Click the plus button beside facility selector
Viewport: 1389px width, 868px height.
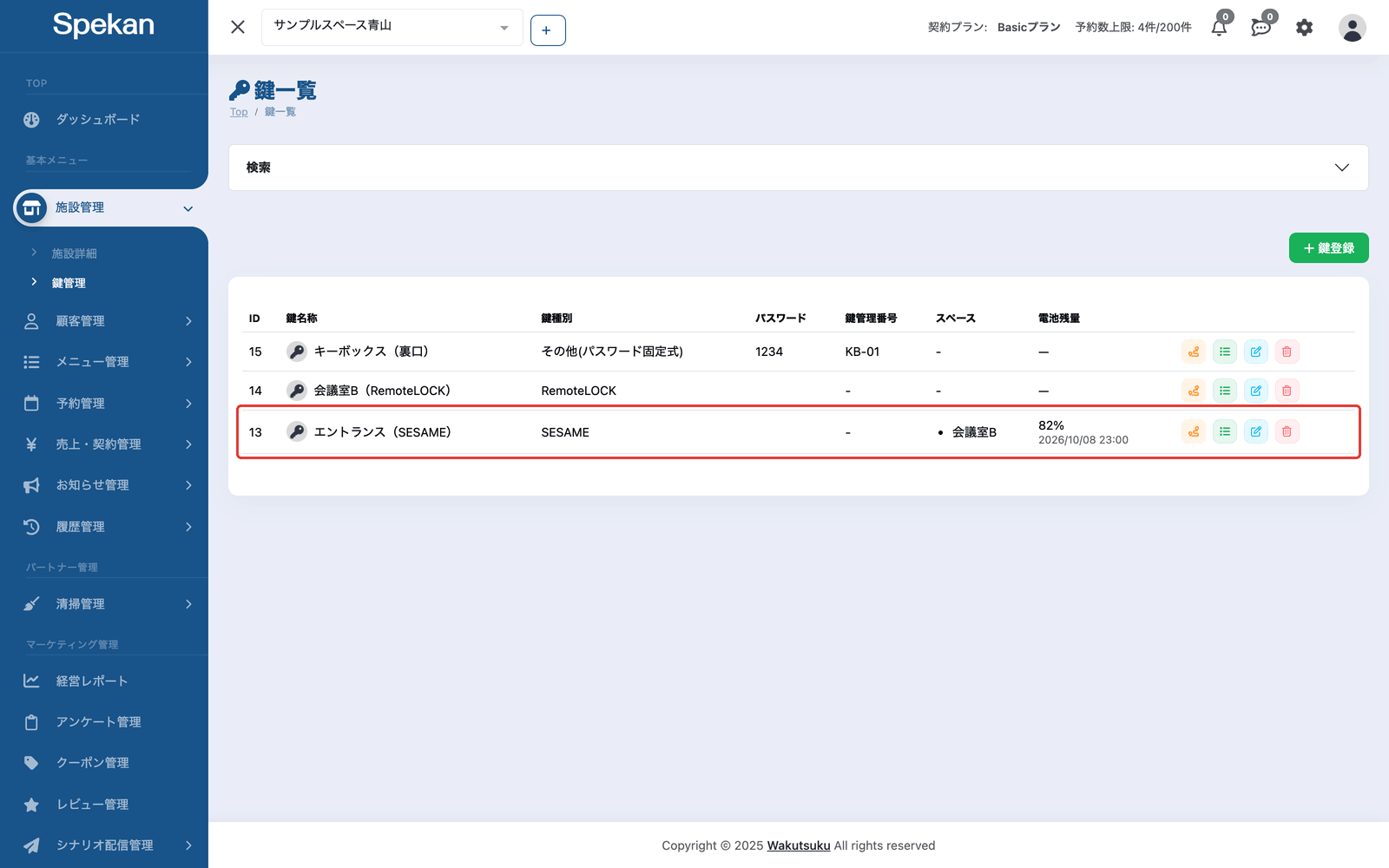(548, 30)
